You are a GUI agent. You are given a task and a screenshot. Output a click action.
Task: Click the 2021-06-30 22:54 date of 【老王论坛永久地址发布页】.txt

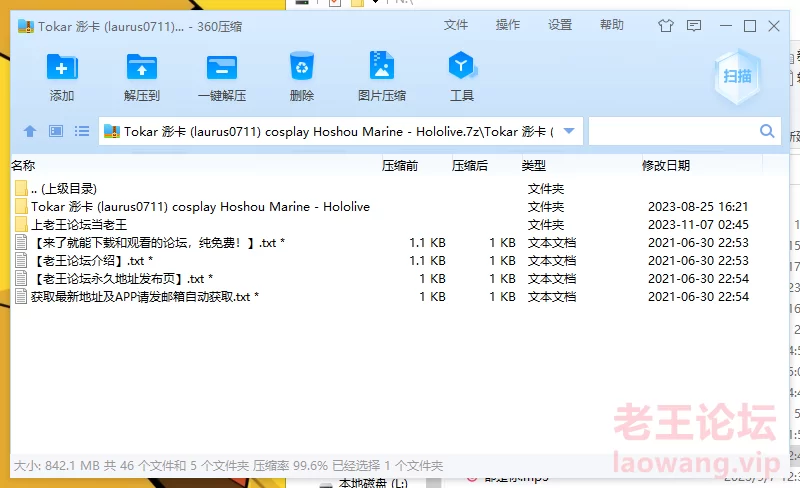[698, 278]
